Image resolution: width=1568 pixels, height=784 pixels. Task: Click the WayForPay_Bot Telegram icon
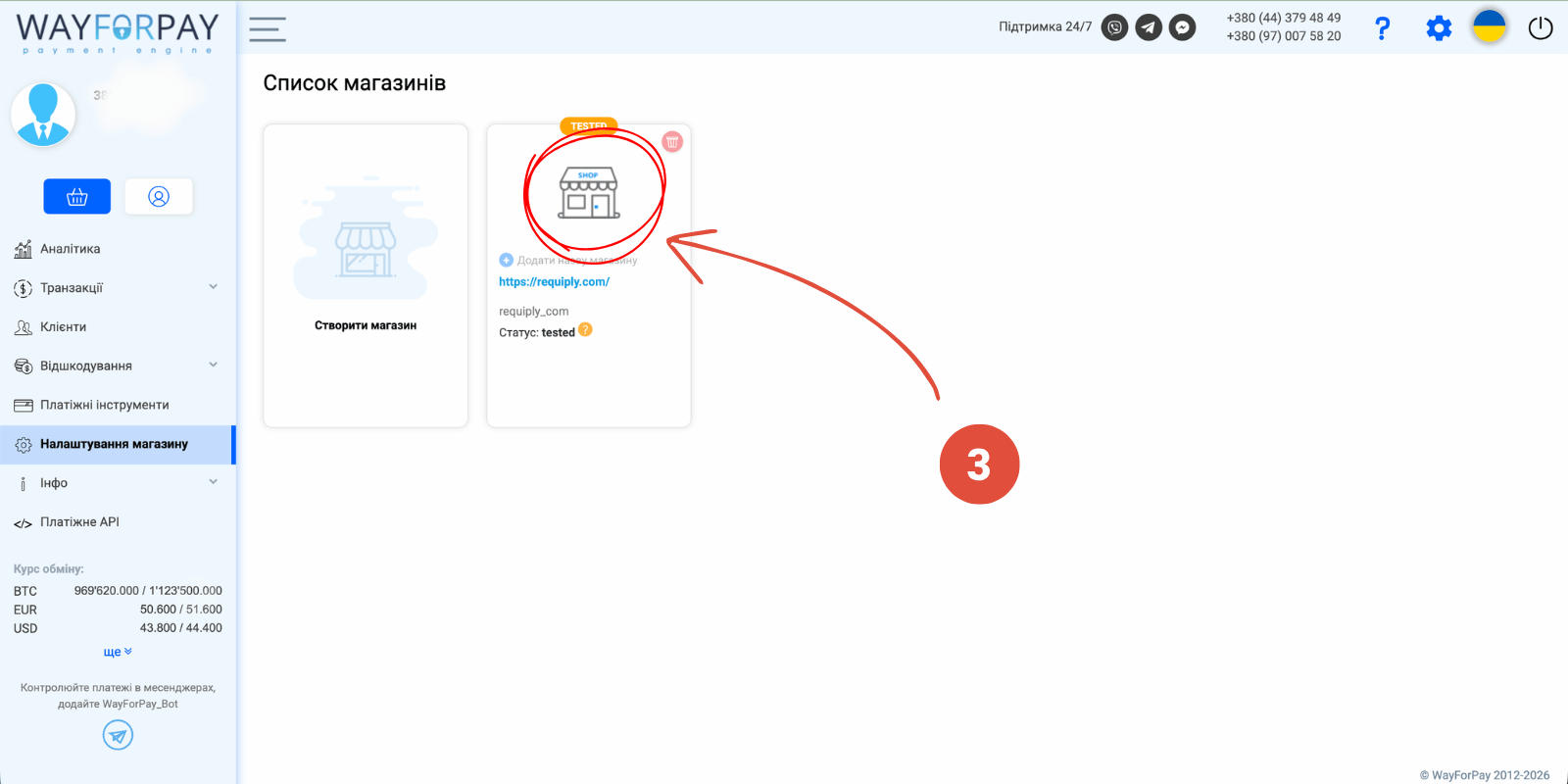click(x=118, y=735)
